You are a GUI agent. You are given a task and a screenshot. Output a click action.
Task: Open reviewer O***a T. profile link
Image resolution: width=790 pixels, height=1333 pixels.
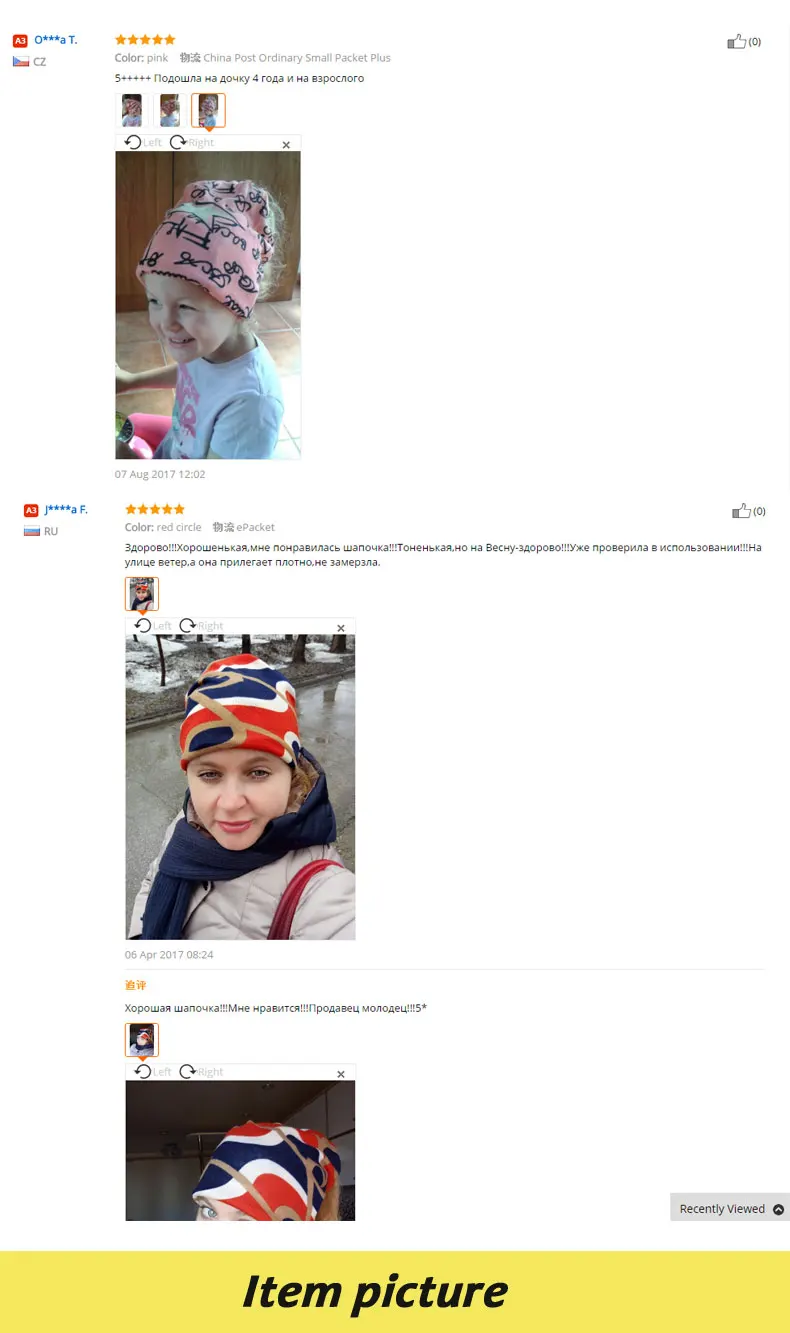[56, 40]
